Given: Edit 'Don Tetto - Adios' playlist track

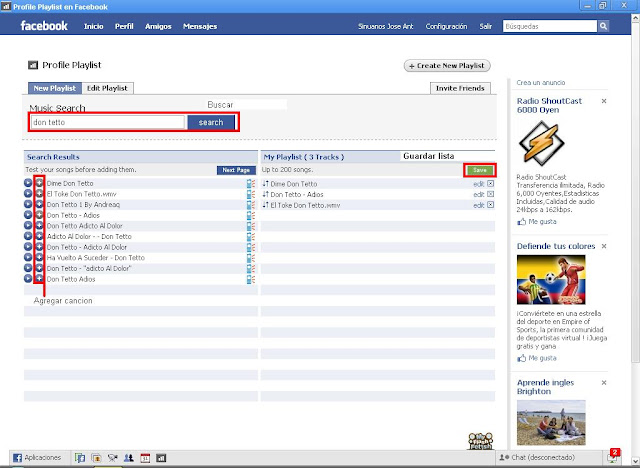Looking at the screenshot, I should pos(479,195).
